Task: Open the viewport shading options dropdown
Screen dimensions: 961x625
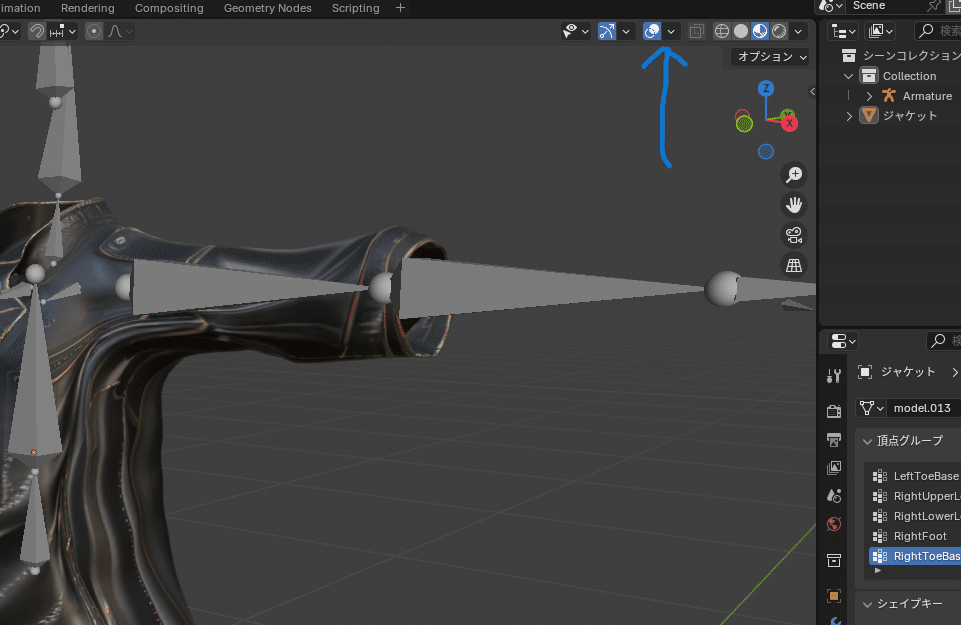Action: [798, 31]
